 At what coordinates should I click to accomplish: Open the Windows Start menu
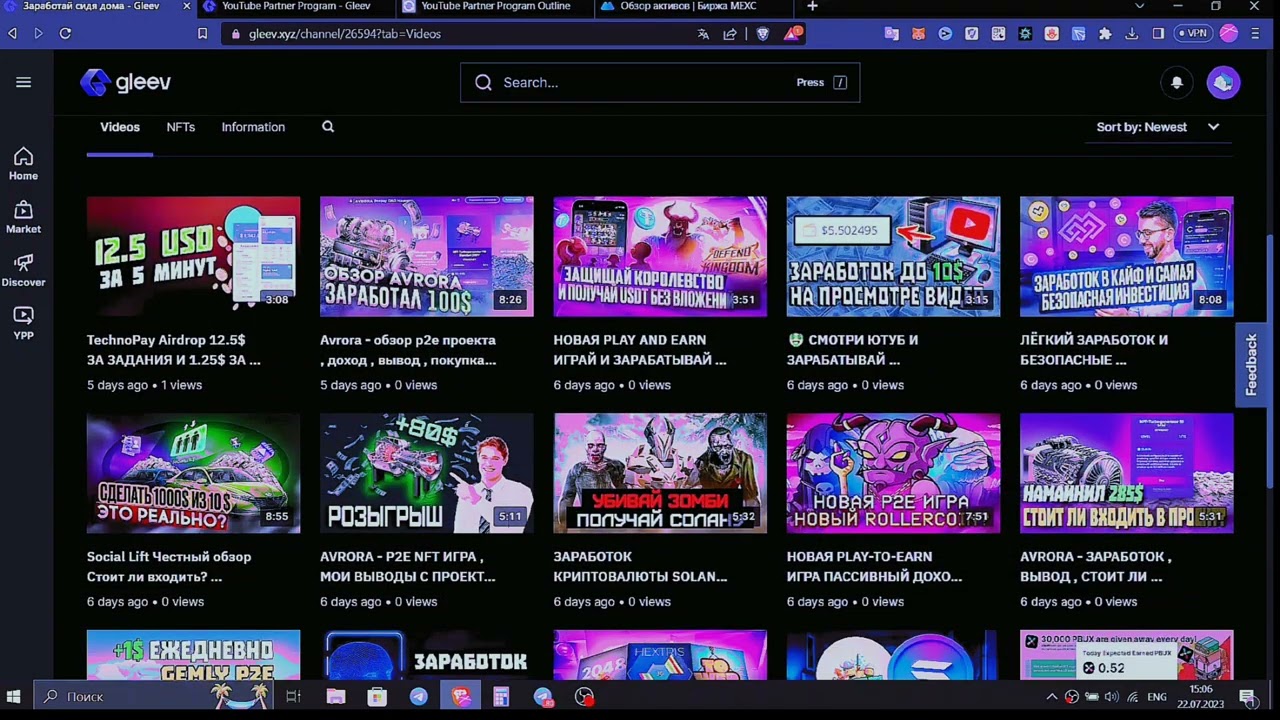tap(14, 696)
